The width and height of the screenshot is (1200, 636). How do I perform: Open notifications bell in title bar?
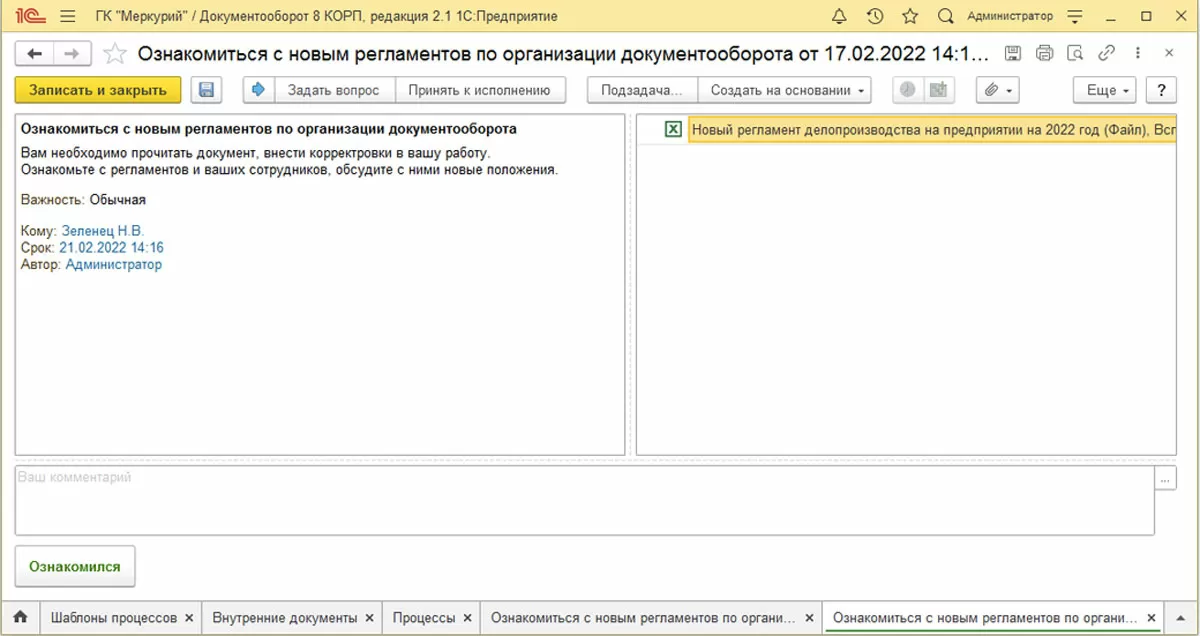point(839,16)
